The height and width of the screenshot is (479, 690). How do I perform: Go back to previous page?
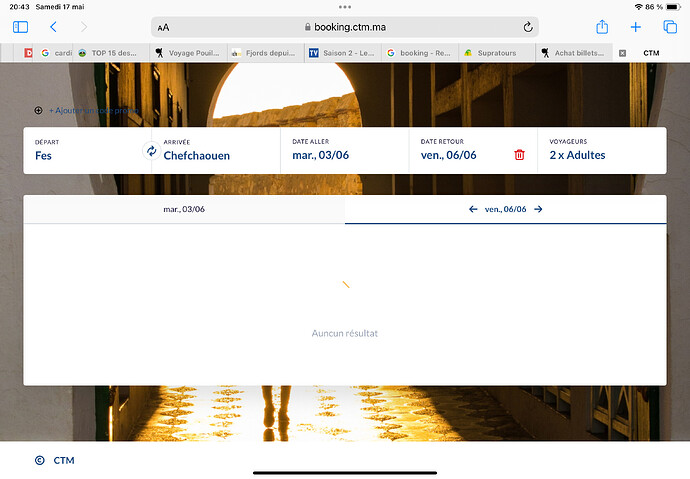click(x=53, y=27)
